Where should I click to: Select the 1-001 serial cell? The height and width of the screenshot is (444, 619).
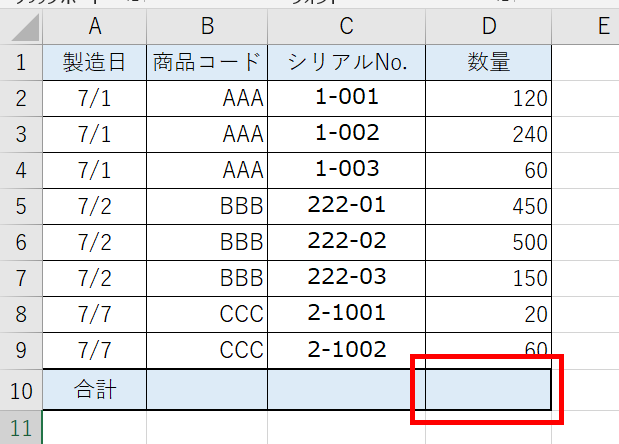click(347, 98)
